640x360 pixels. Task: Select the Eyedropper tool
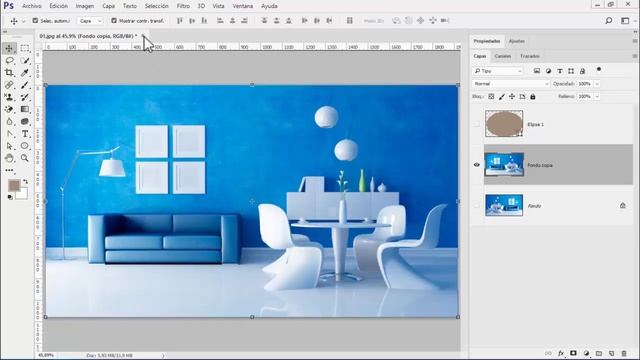24,73
